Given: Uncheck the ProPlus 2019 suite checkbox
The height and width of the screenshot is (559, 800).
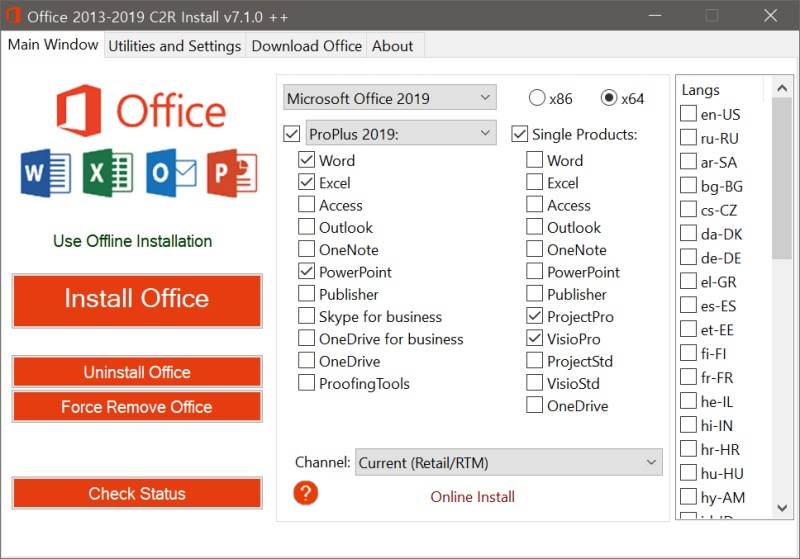Looking at the screenshot, I should coord(292,134).
